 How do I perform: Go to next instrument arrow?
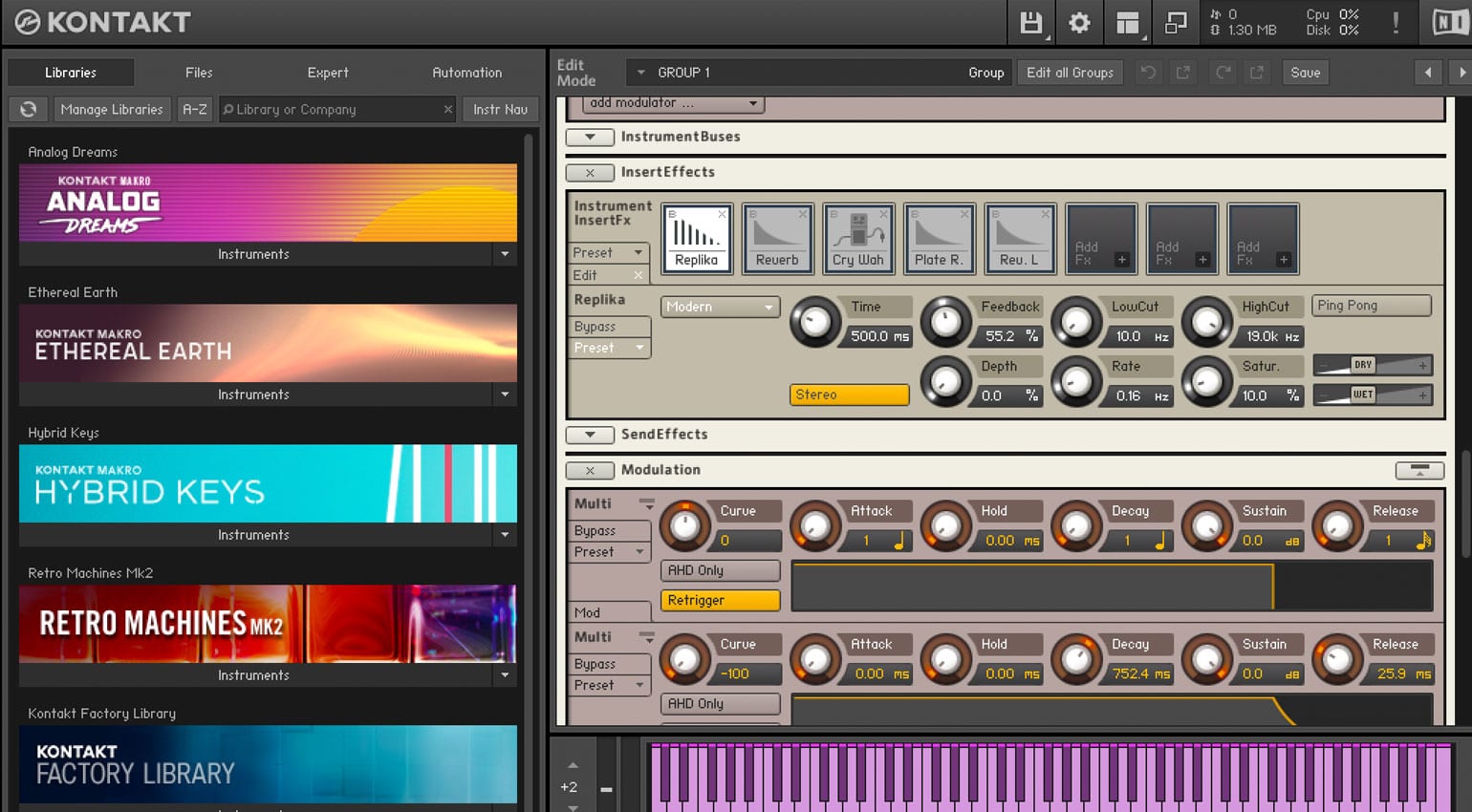(1461, 73)
